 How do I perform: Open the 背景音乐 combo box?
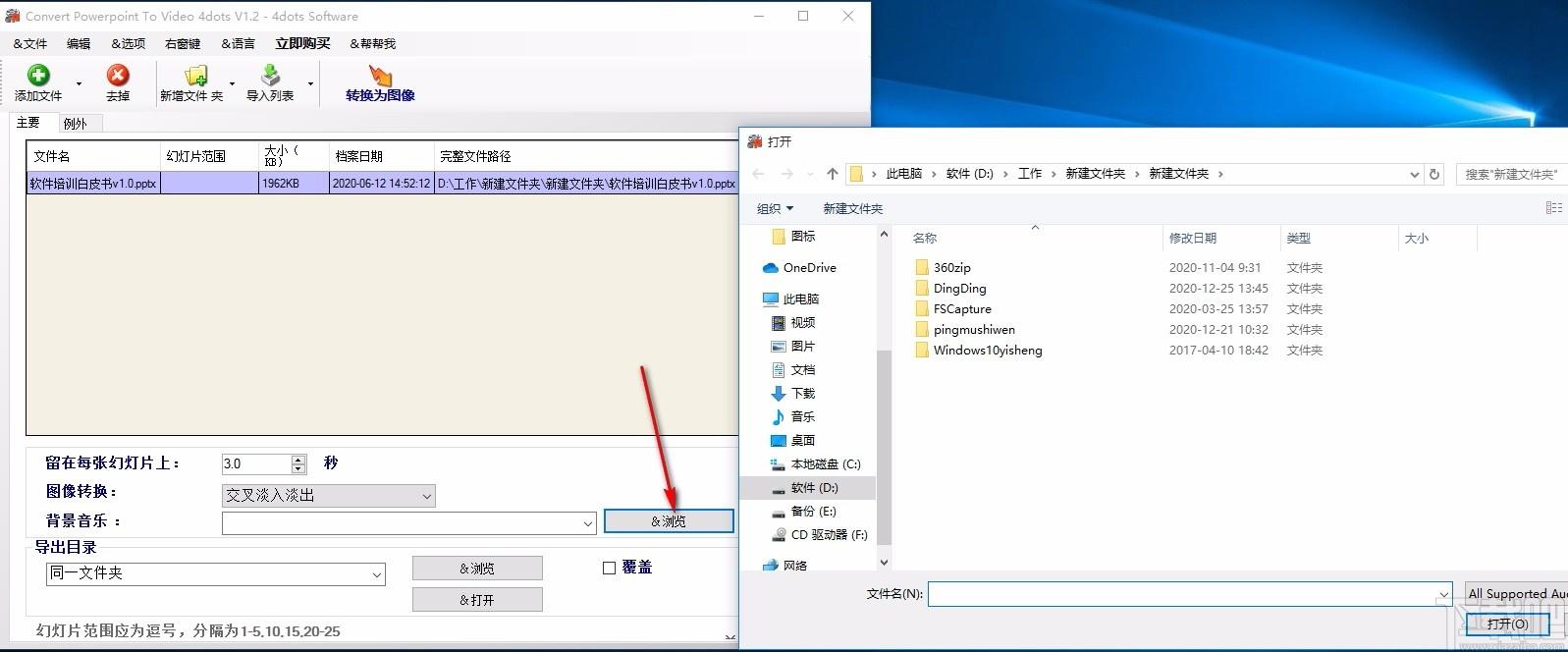409,523
